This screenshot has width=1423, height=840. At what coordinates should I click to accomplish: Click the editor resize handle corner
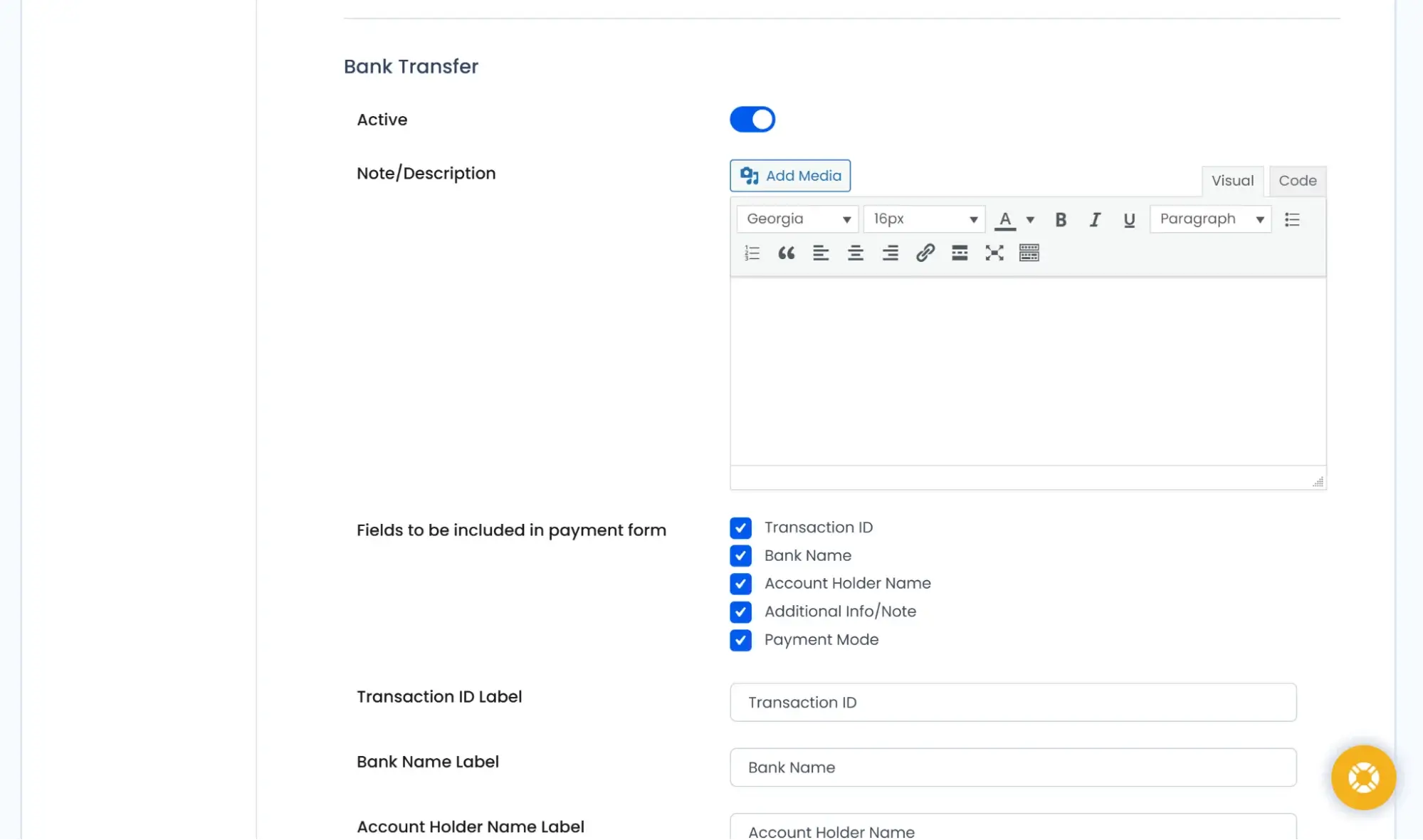click(1318, 482)
